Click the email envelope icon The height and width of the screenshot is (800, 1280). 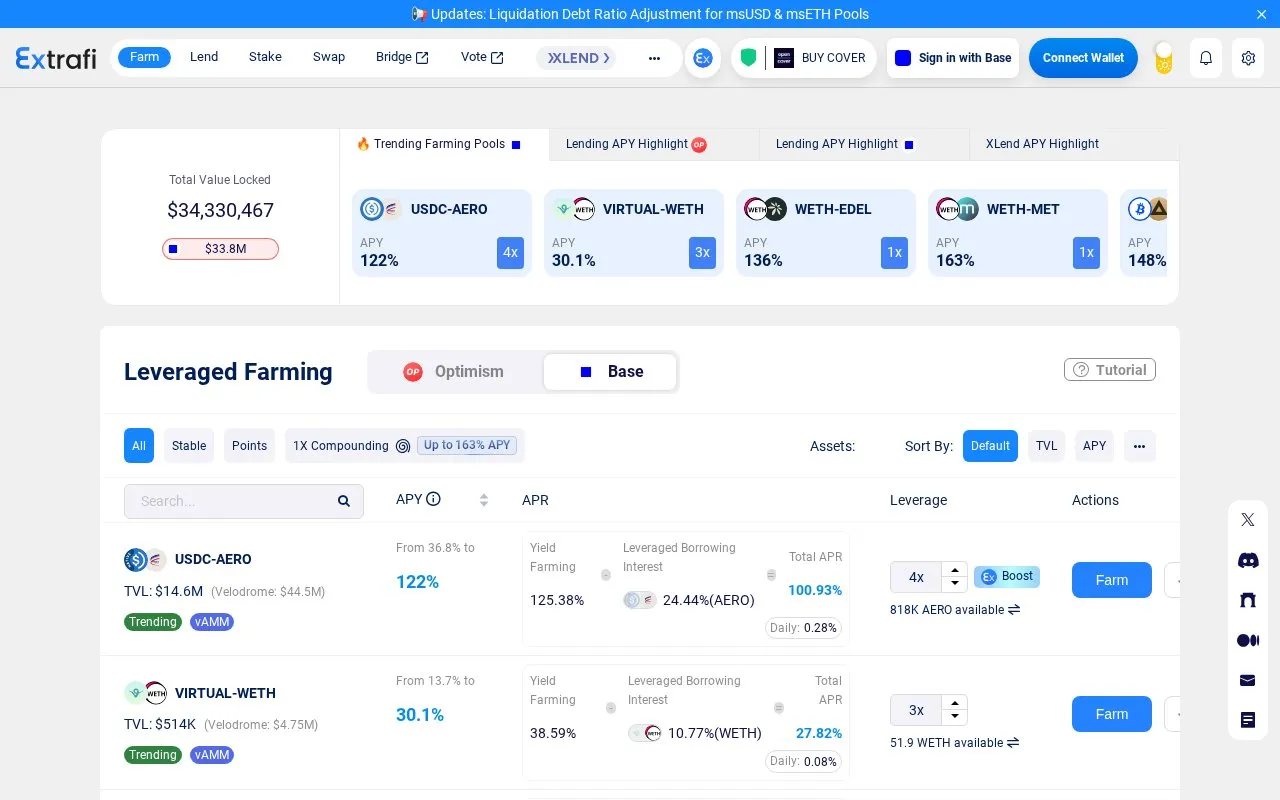(1248, 680)
